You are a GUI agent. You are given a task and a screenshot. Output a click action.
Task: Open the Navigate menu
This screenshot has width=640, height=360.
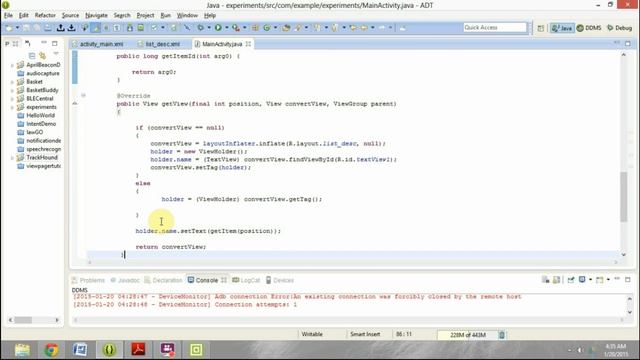96,15
